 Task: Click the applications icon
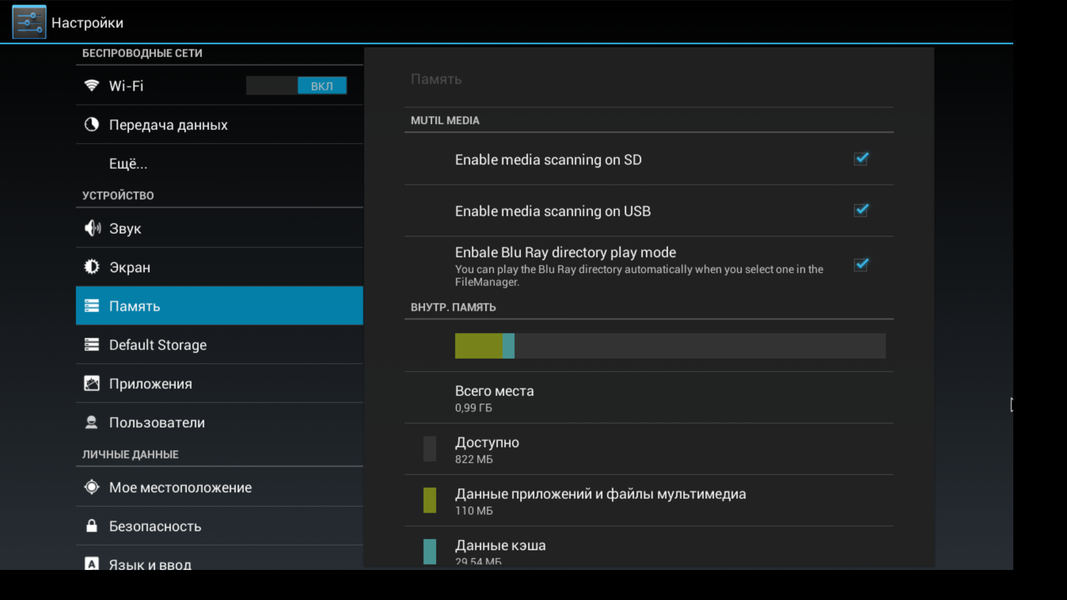[92, 384]
